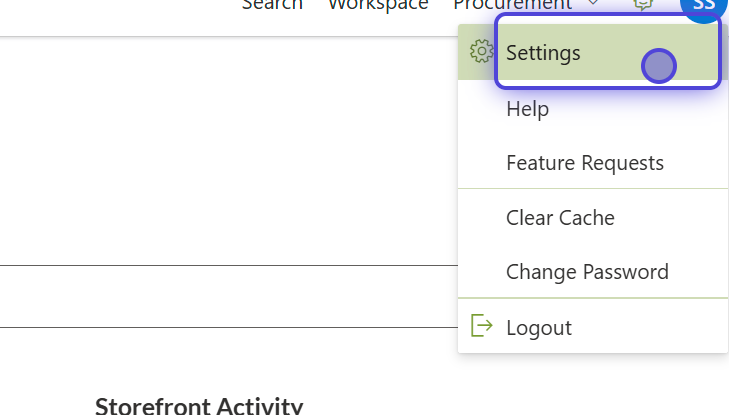Open Search in the top navigation

272,5
